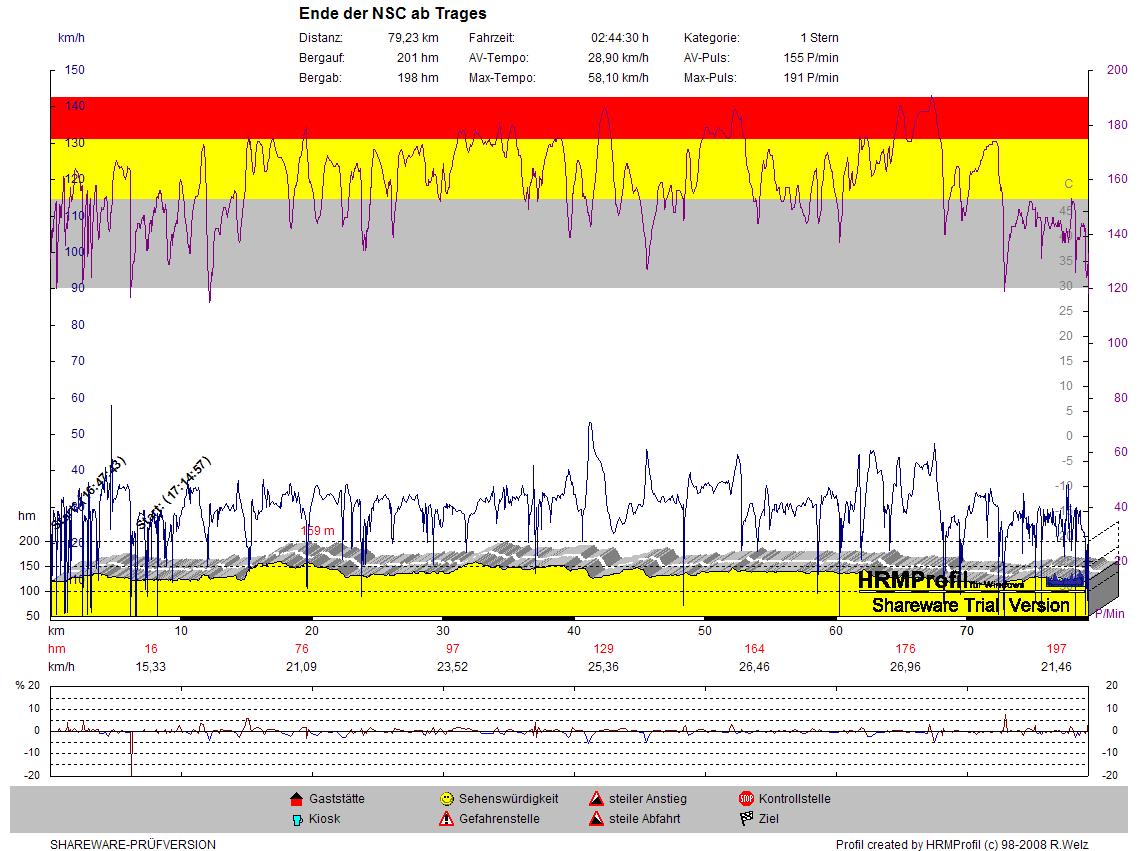Click the steile Abfahrt icon
This screenshot has height=851, width=1138.
click(596, 819)
